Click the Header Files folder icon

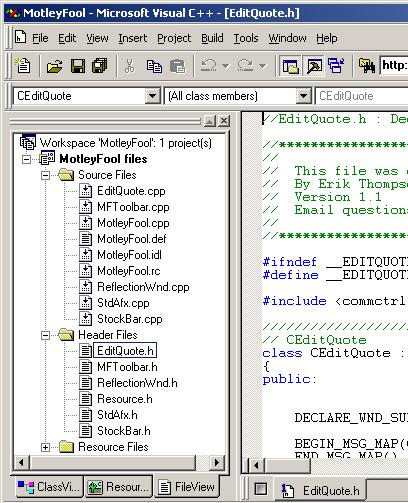pyautogui.click(x=66, y=335)
